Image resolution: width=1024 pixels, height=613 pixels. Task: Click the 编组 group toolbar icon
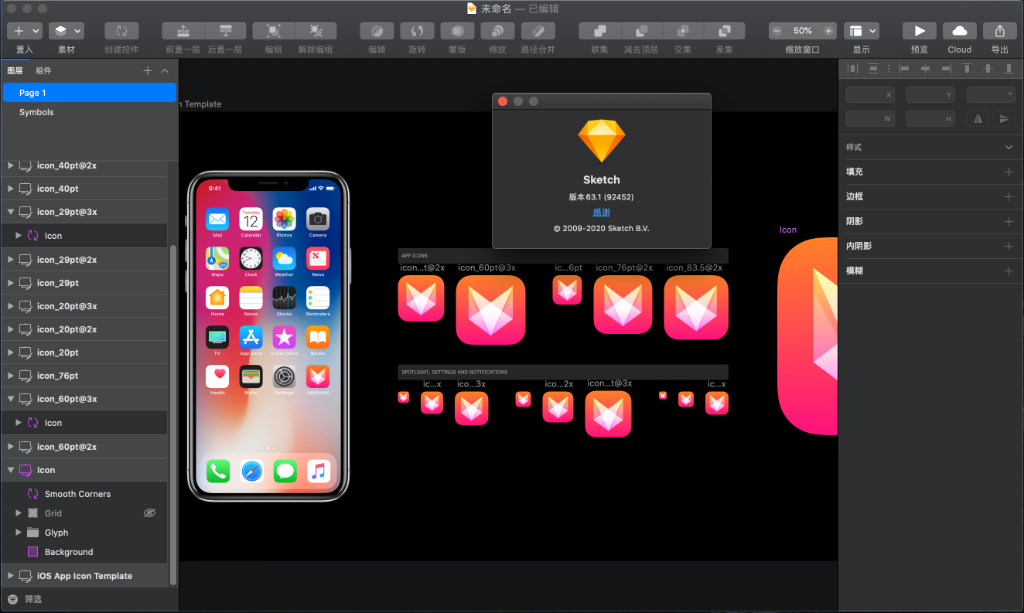[274, 31]
